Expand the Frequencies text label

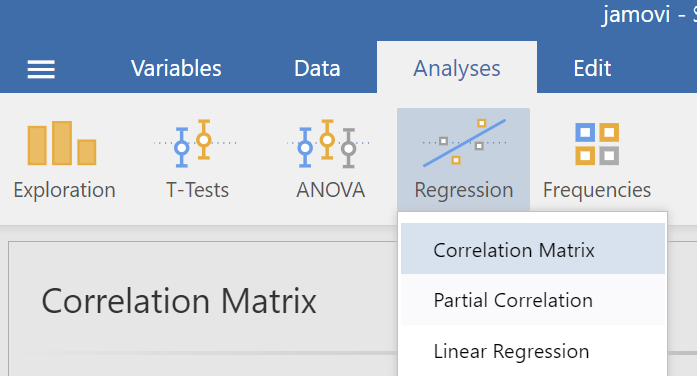click(597, 190)
